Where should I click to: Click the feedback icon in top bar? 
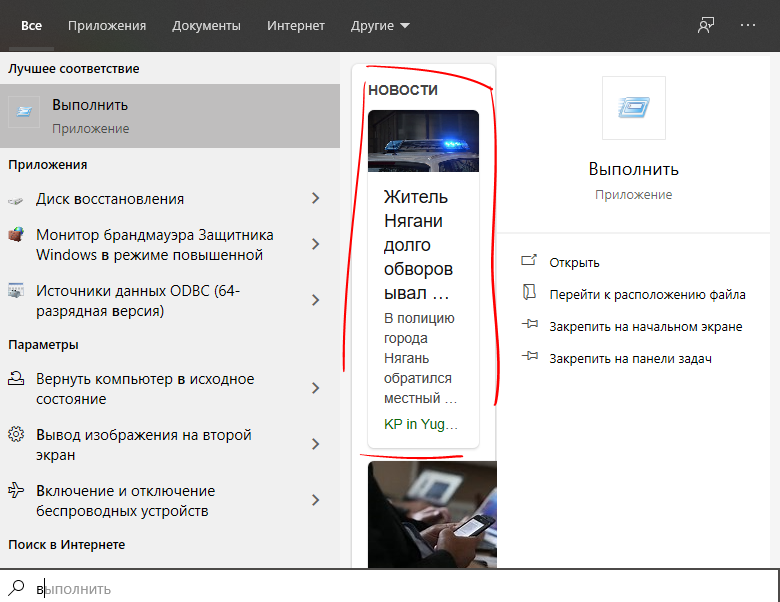tap(707, 25)
